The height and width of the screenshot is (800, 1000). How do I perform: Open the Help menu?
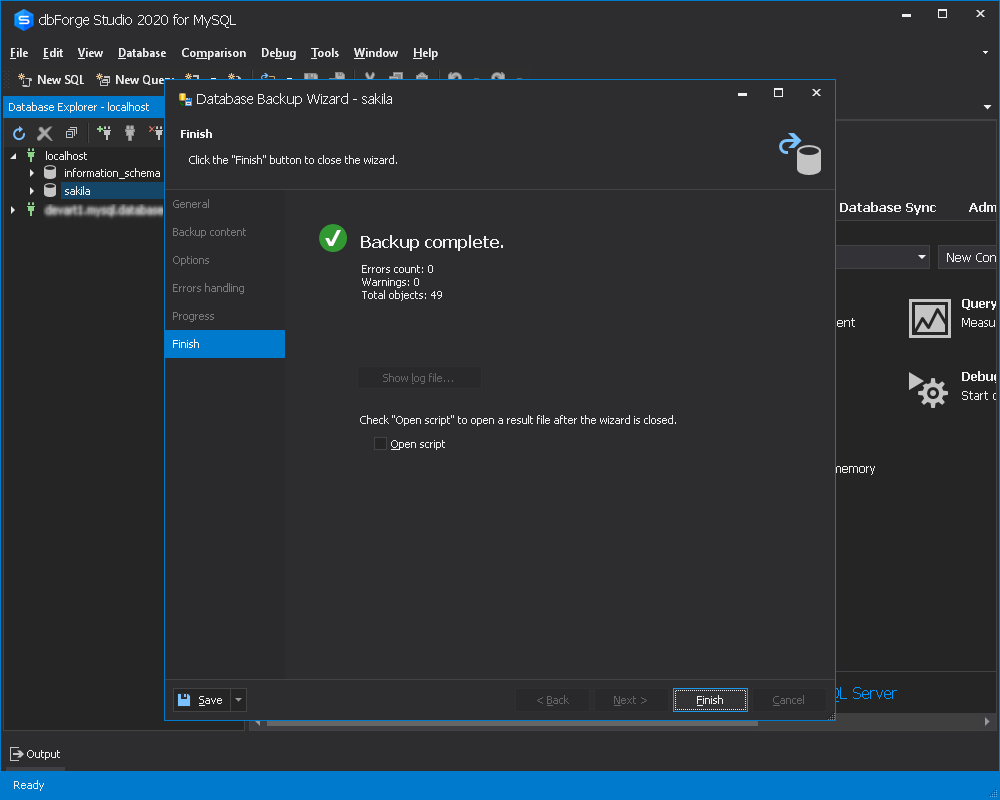coord(425,53)
